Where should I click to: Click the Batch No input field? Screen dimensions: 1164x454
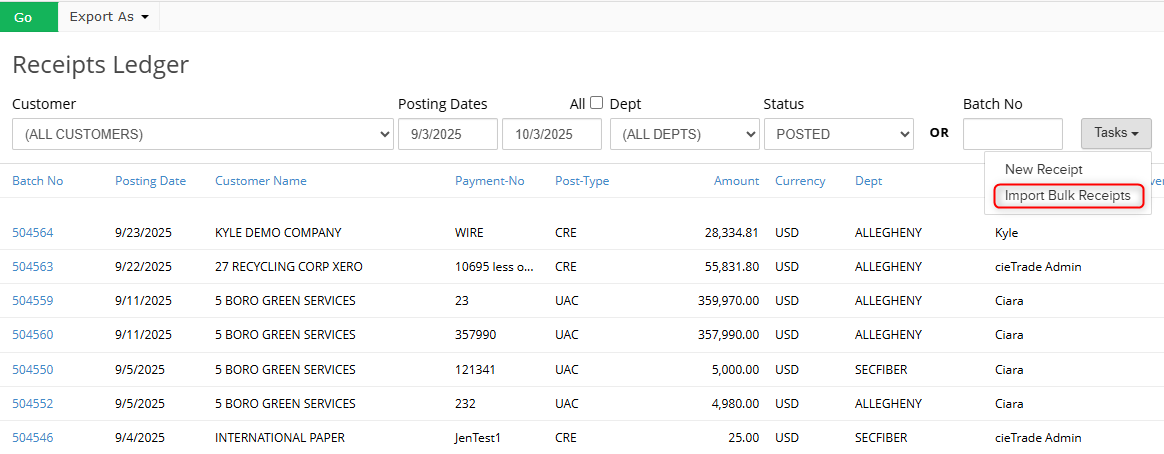(1013, 134)
